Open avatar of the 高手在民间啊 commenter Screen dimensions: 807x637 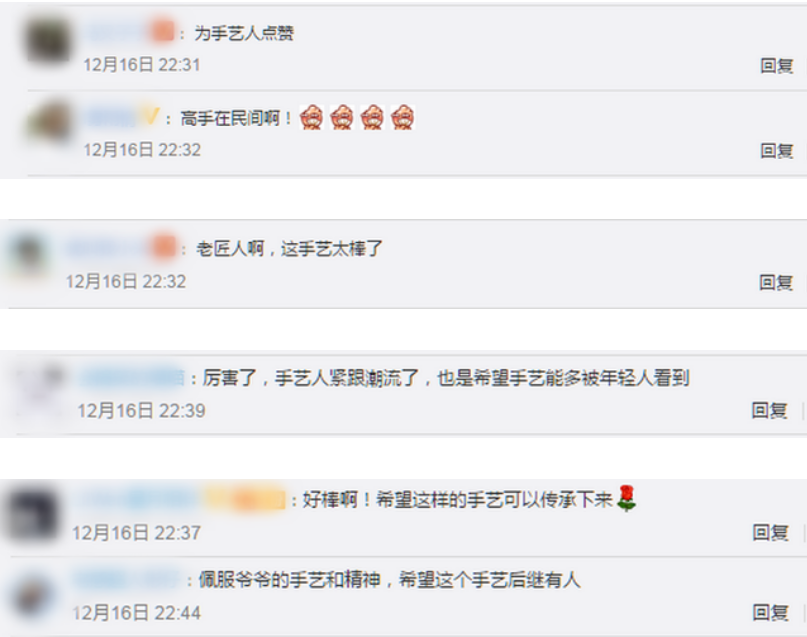(x=49, y=123)
